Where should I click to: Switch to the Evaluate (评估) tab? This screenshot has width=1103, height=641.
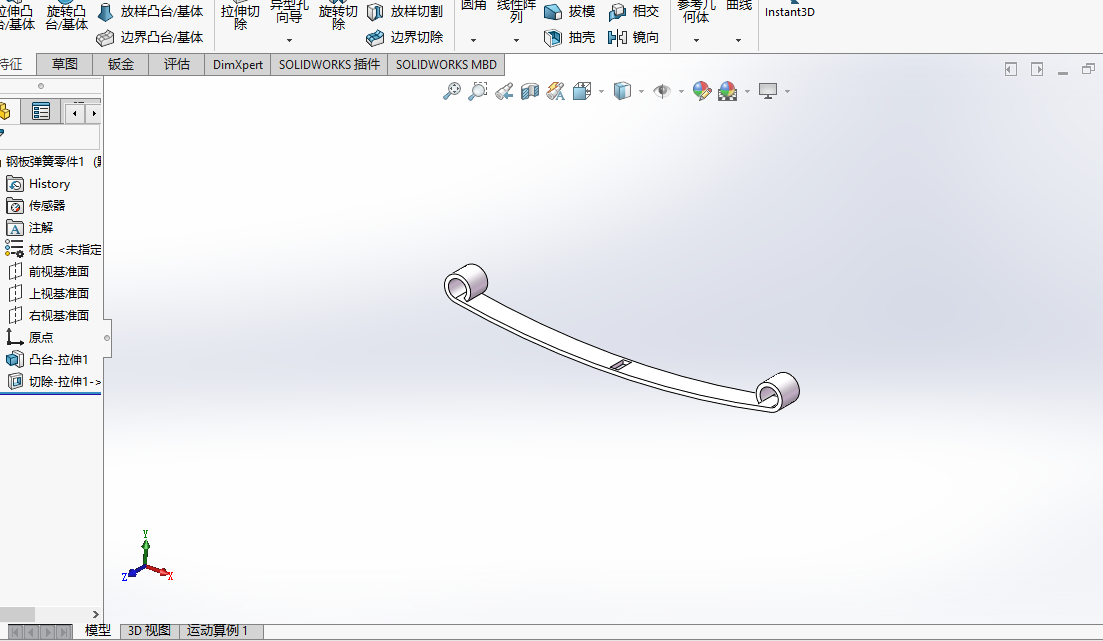click(x=177, y=65)
